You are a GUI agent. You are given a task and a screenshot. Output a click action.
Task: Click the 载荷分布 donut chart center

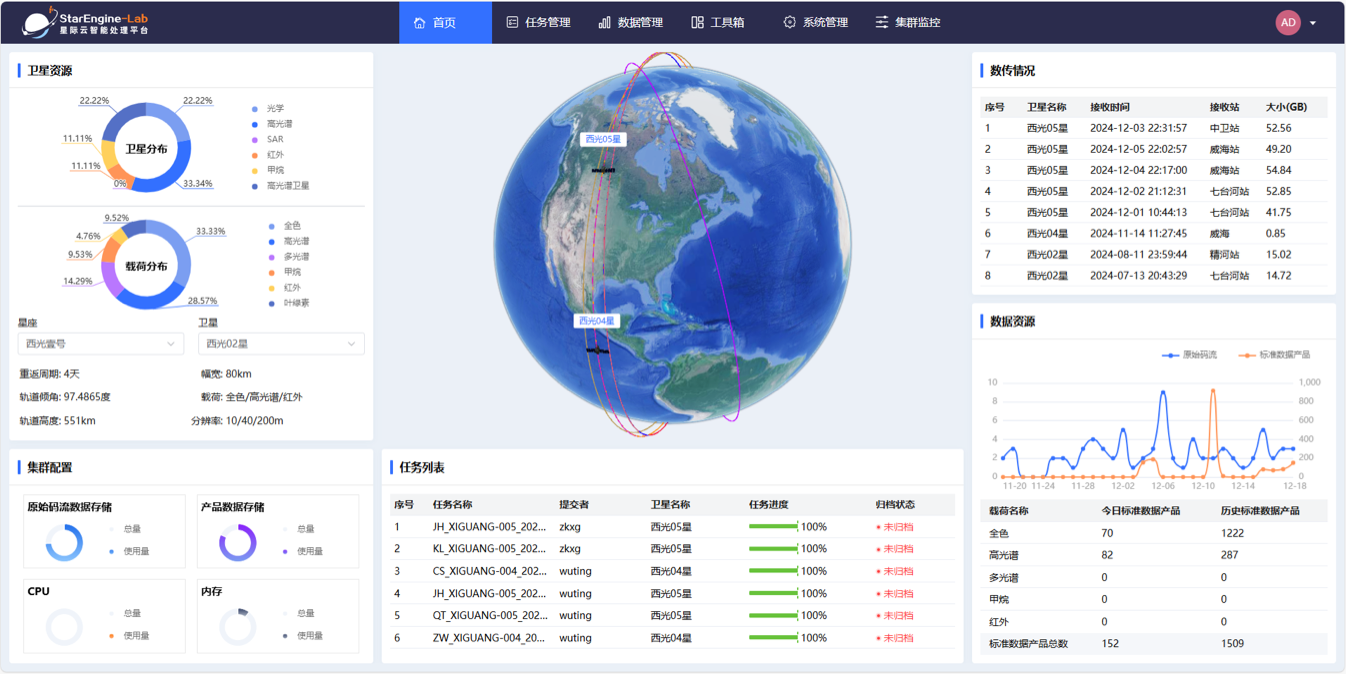coord(146,266)
